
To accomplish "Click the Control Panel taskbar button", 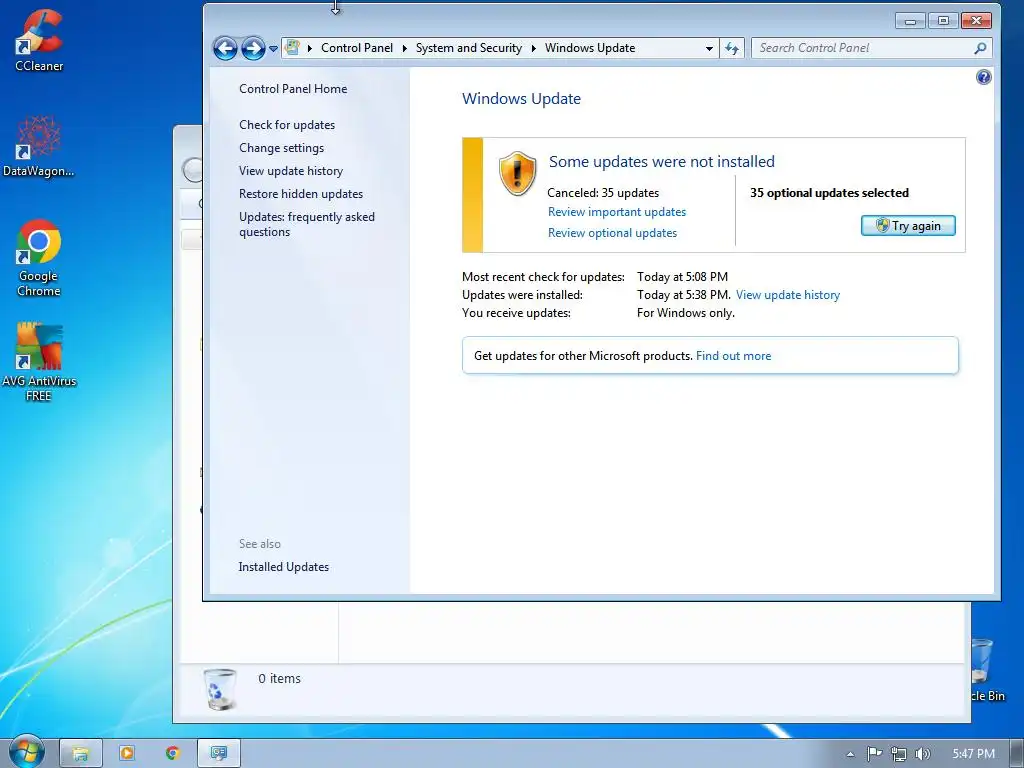I will 219,754.
